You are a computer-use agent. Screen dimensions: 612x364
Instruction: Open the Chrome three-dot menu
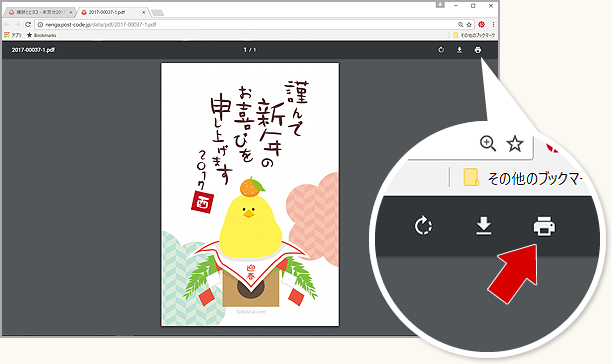pyautogui.click(x=493, y=24)
